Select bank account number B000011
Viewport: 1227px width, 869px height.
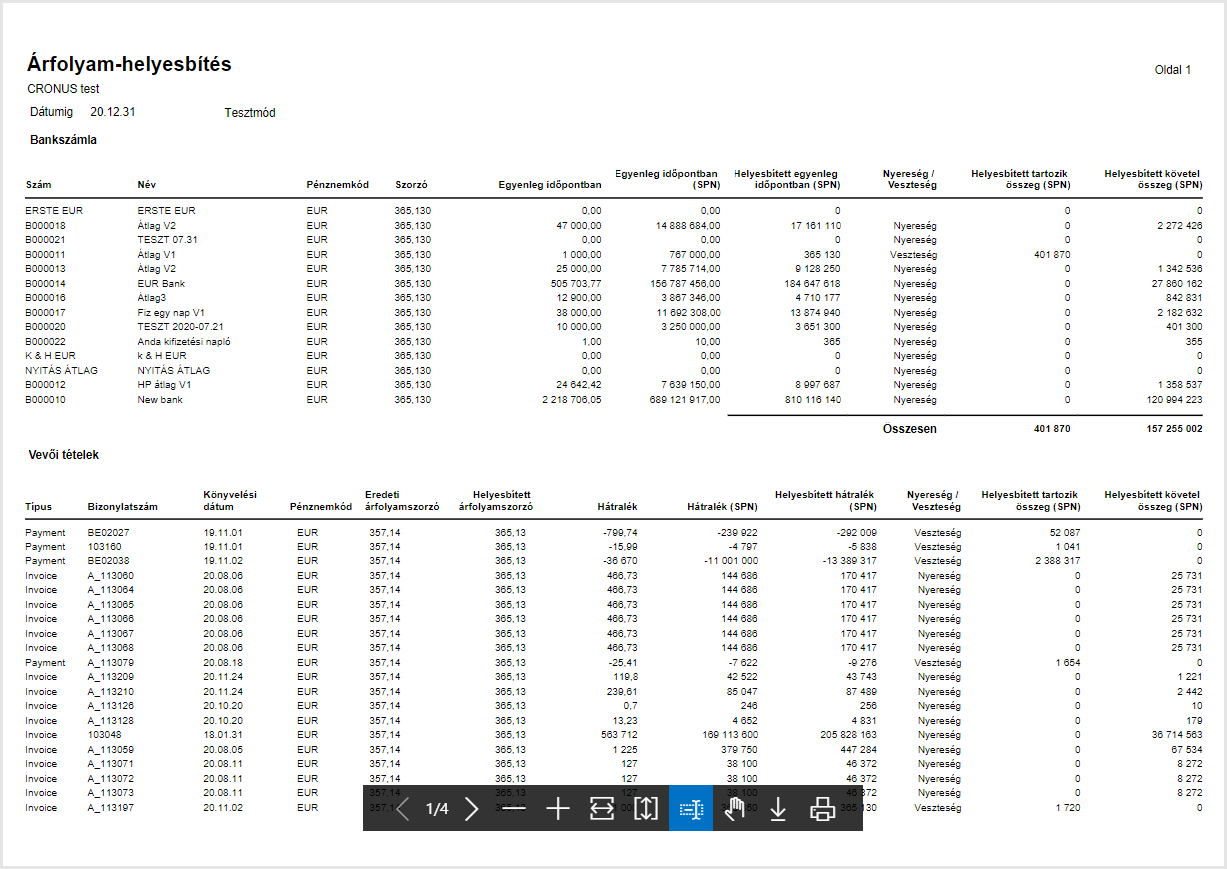[x=46, y=255]
